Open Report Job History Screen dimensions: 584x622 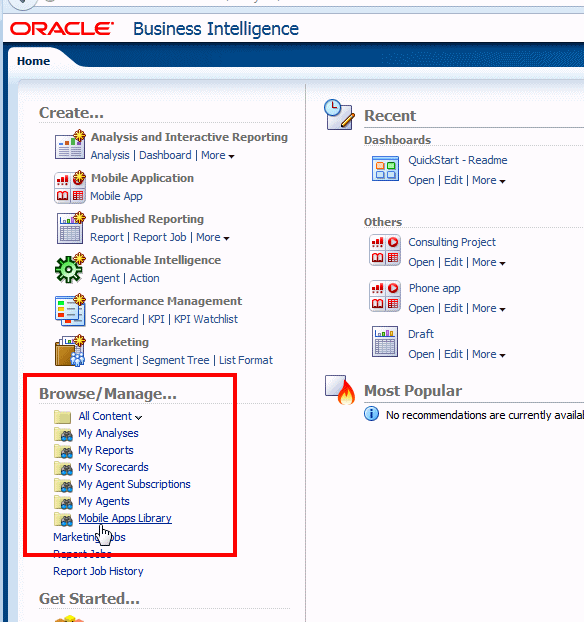pyautogui.click(x=98, y=571)
